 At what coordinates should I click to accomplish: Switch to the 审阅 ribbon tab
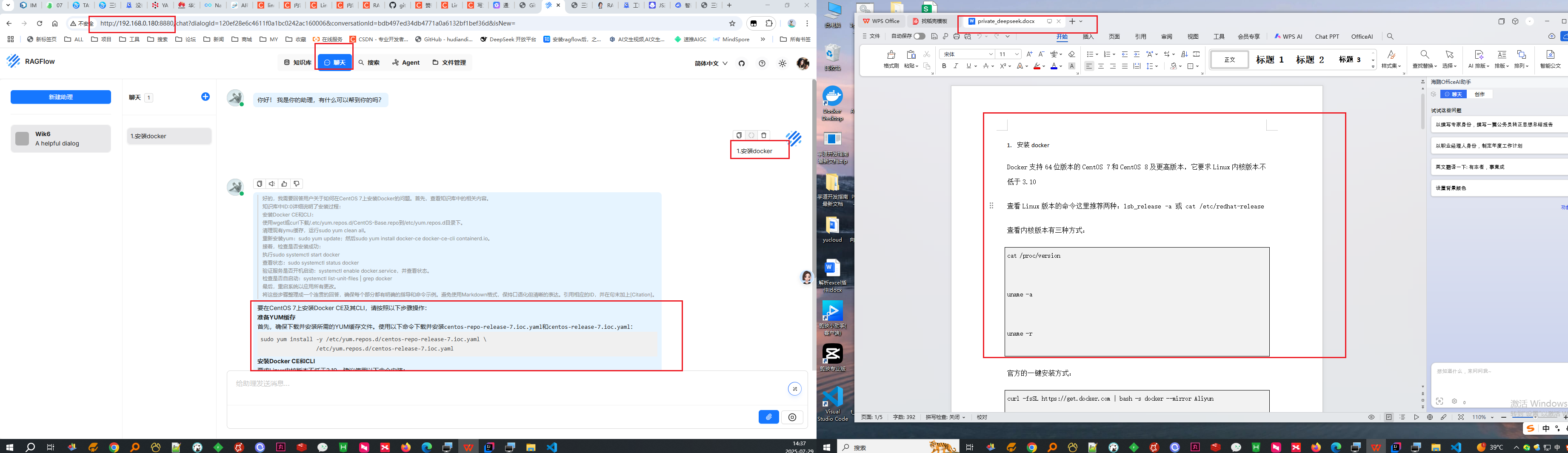pyautogui.click(x=1166, y=37)
